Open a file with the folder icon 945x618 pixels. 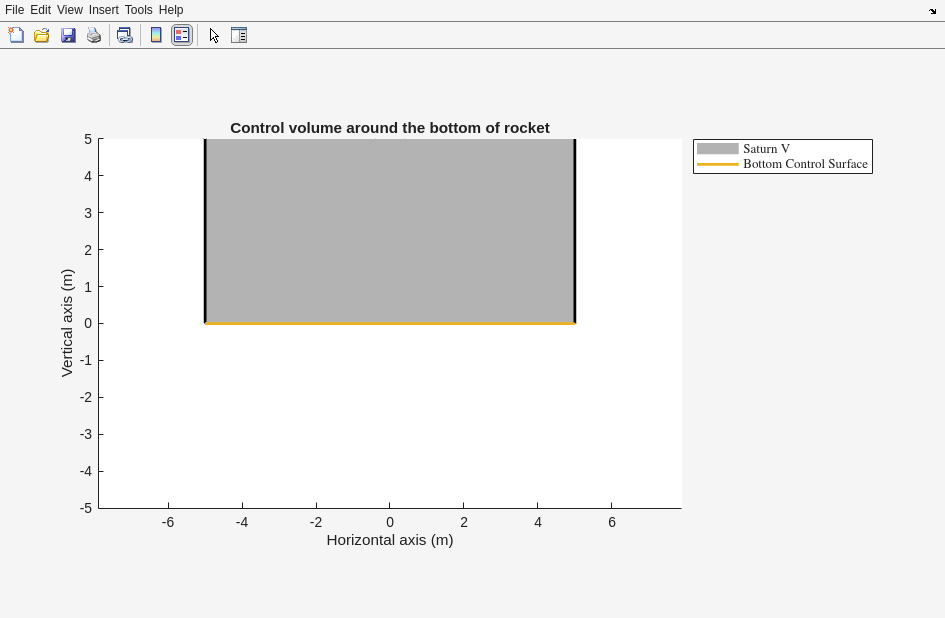point(42,35)
